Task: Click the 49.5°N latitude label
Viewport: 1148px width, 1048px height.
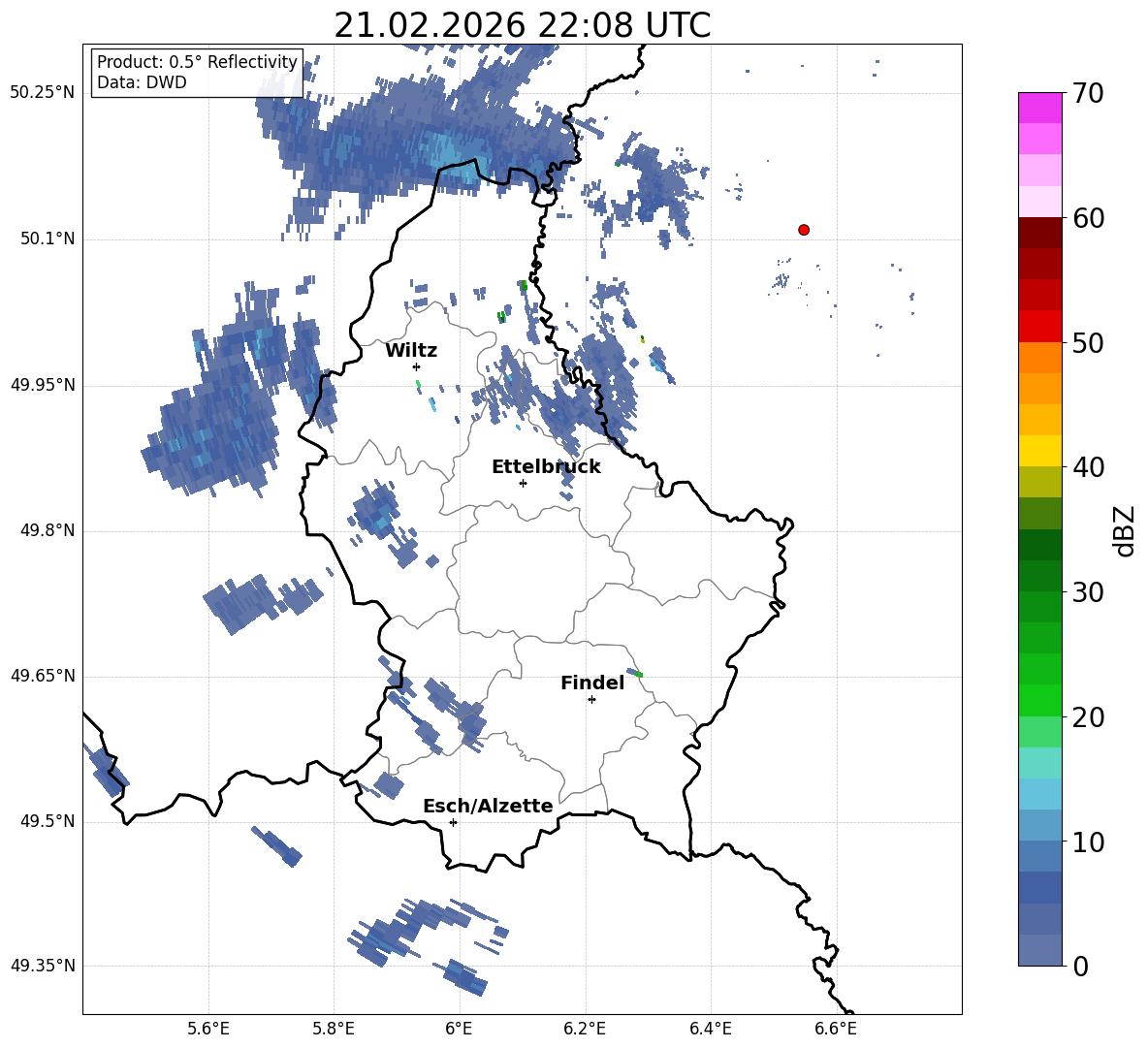Action: (48, 822)
